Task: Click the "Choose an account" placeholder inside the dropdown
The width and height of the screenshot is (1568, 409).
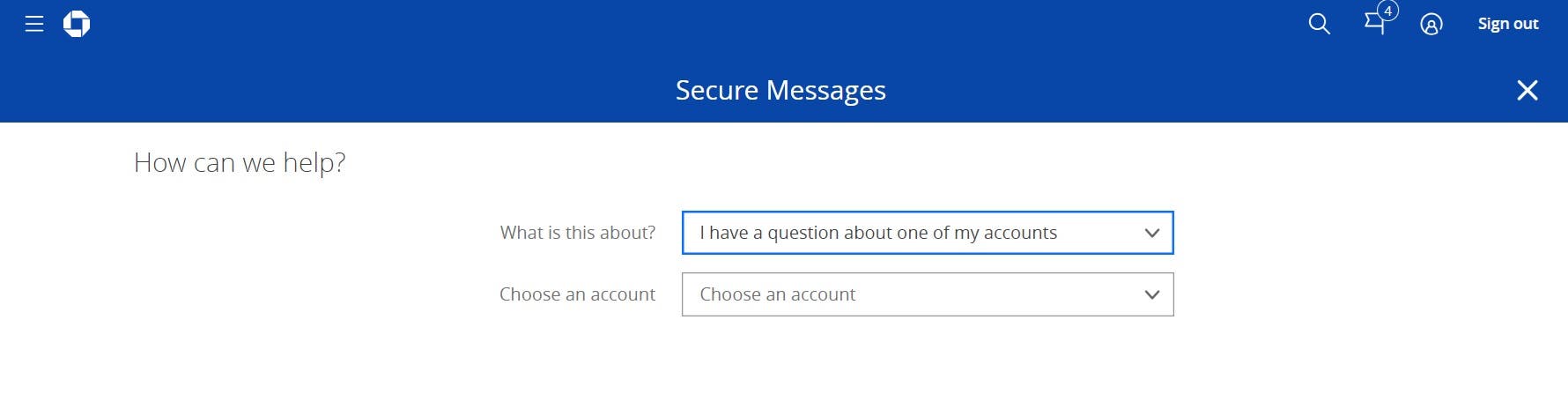Action: (x=778, y=294)
